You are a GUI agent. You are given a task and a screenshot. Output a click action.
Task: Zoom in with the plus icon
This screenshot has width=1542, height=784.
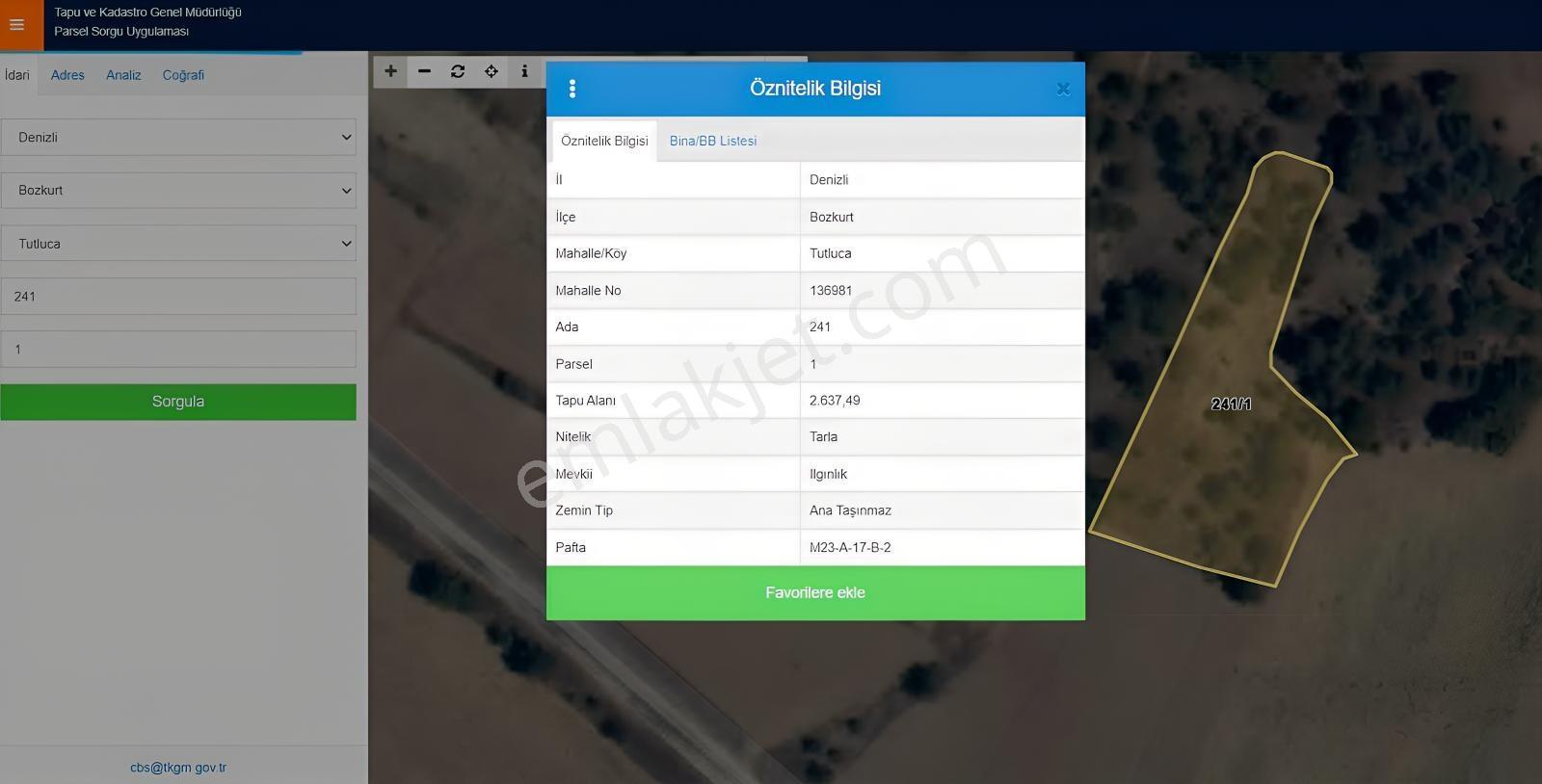coord(390,71)
